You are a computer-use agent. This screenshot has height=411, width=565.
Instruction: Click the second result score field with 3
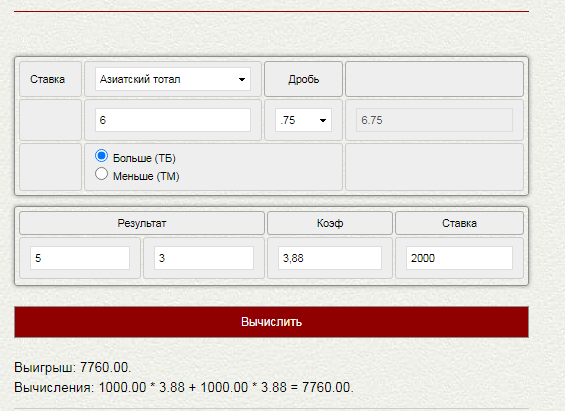point(204,258)
